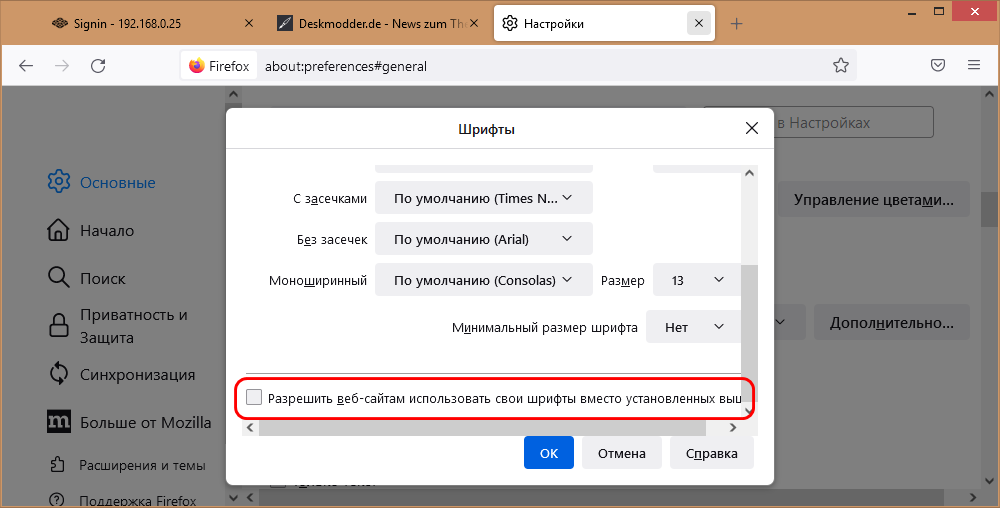Image resolution: width=1000 pixels, height=508 pixels.
Task: Click the back navigation arrow
Action: point(26,66)
